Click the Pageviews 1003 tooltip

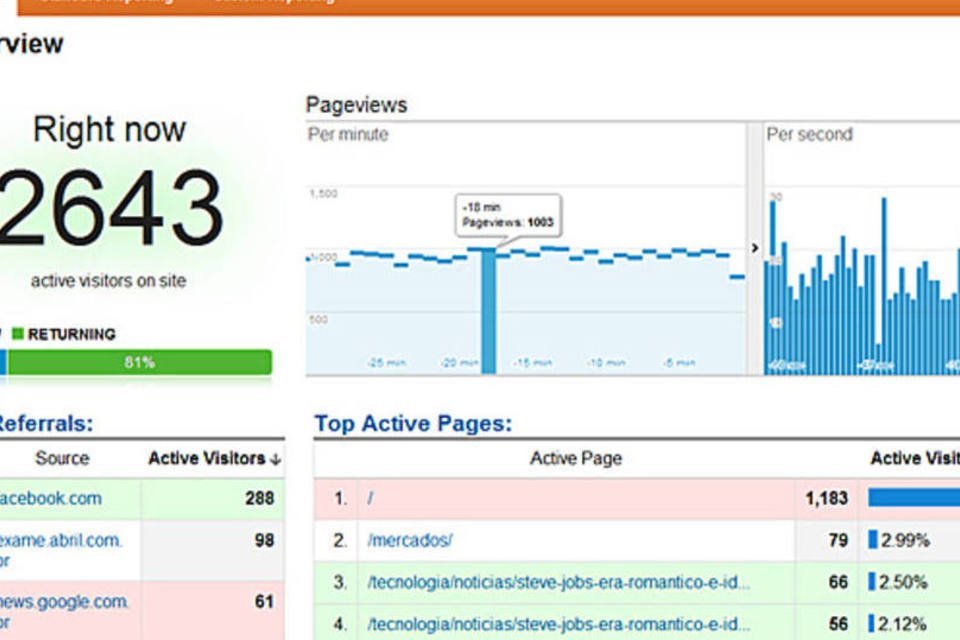[508, 215]
